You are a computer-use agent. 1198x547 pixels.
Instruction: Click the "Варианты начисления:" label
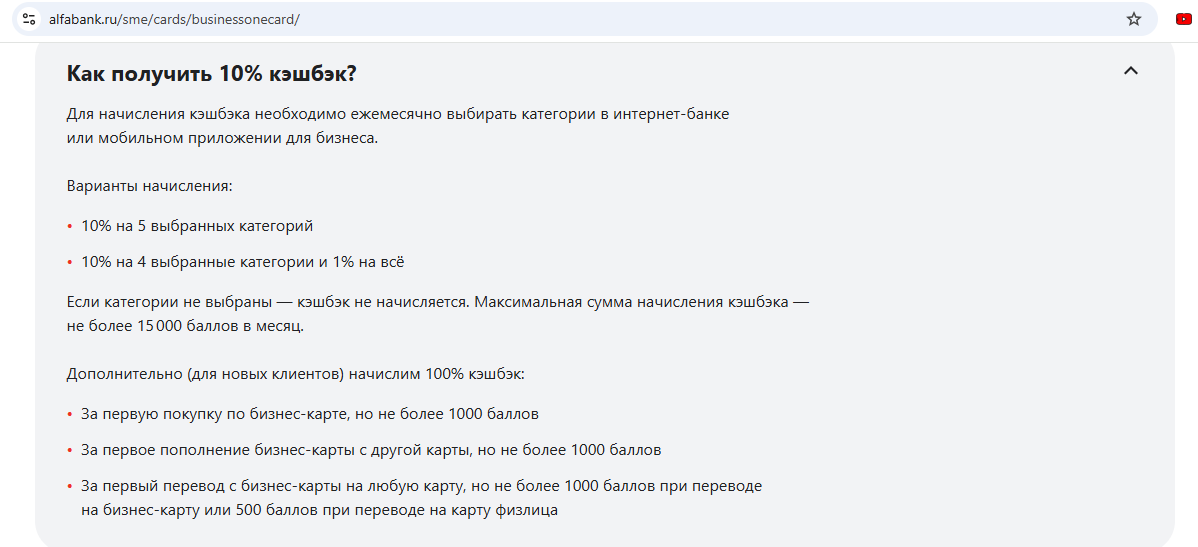pos(149,186)
